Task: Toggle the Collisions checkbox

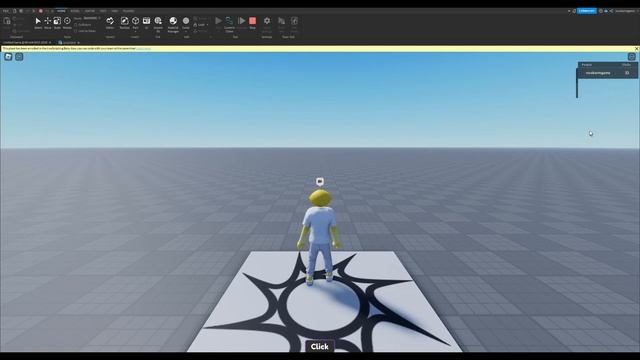Action: point(83,24)
